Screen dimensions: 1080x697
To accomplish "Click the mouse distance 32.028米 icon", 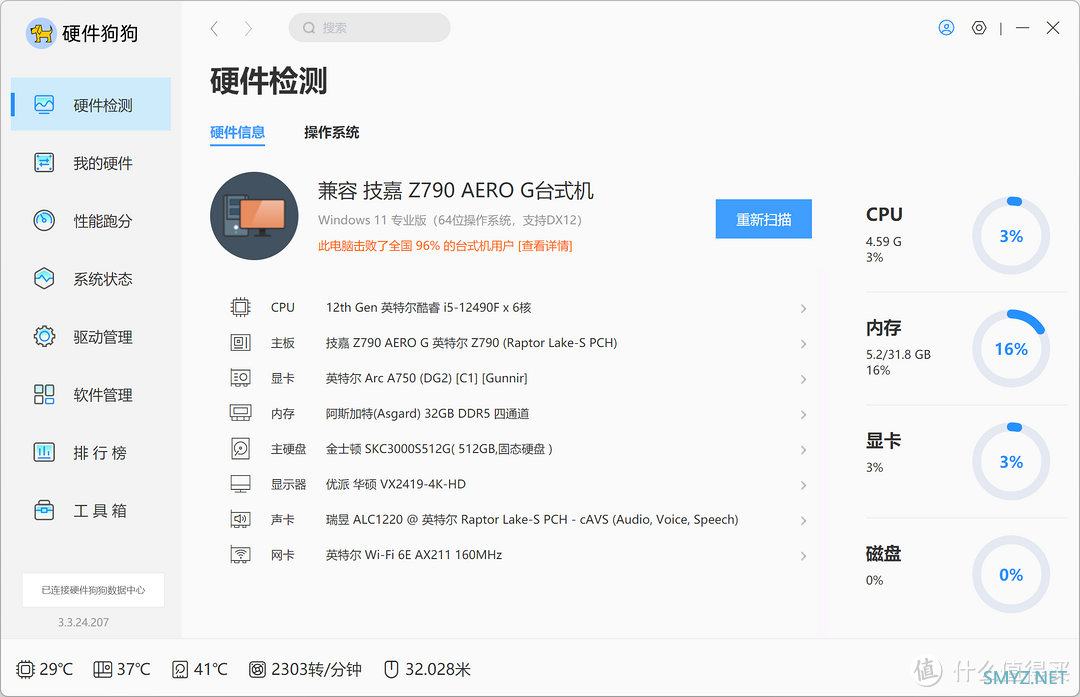I will pyautogui.click(x=391, y=669).
